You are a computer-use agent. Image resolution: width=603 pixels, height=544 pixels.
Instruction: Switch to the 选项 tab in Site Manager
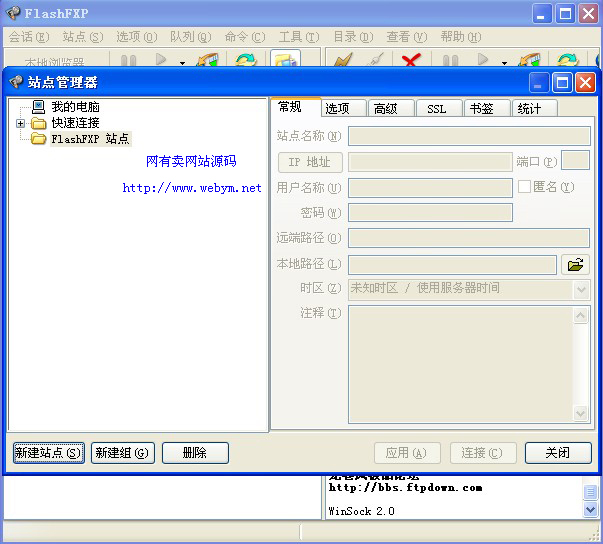coord(344,109)
